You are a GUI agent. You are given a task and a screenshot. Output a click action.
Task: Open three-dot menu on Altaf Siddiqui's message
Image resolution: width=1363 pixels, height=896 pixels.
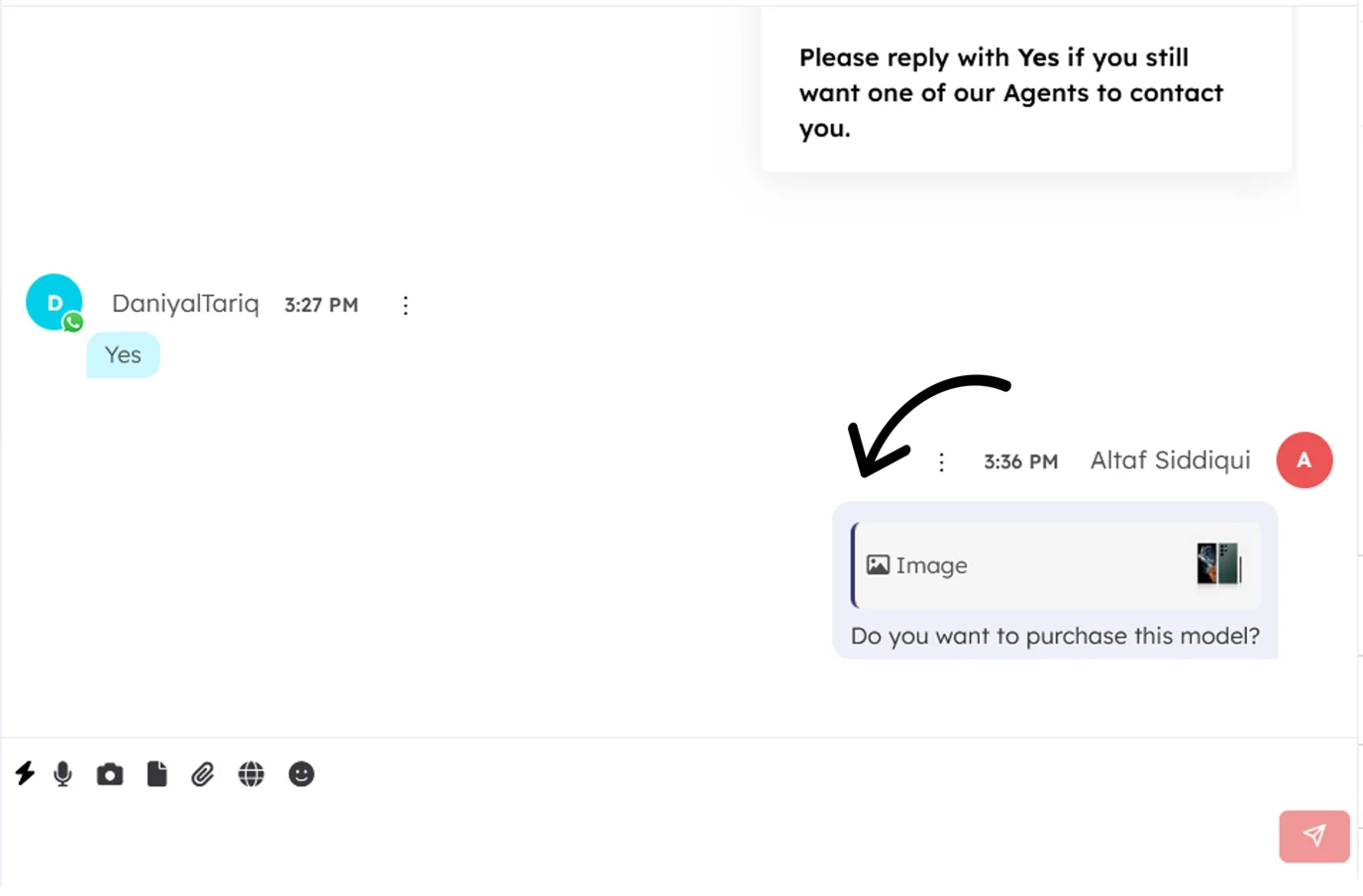coord(941,462)
